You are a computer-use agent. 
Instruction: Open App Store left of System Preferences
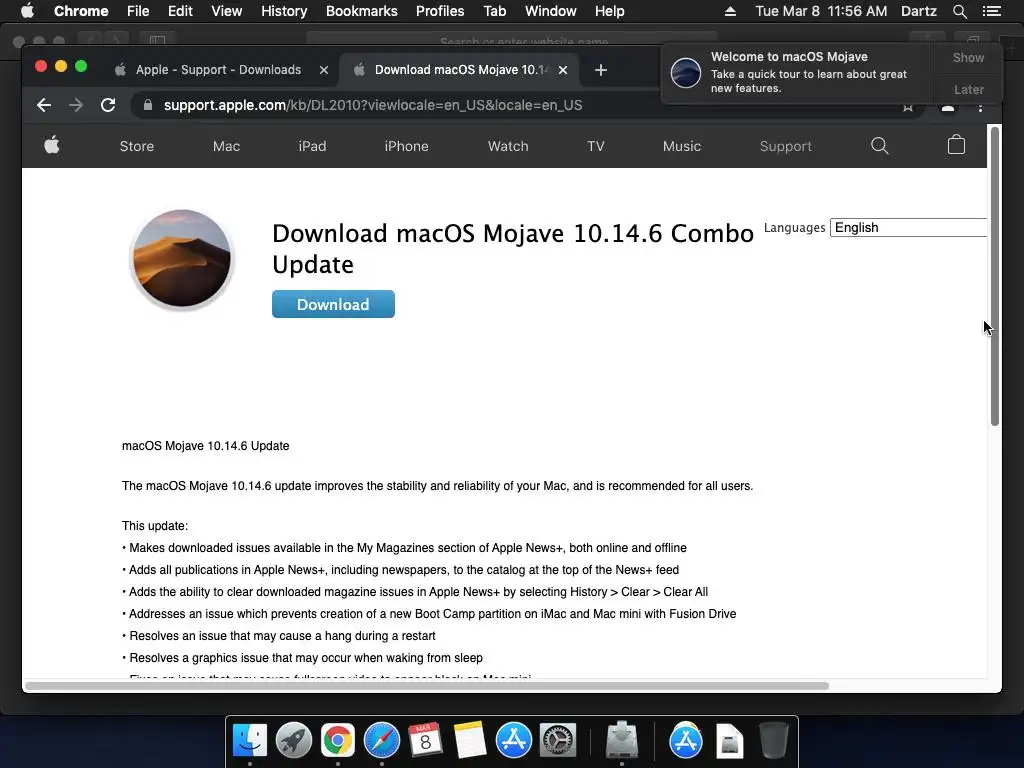point(513,741)
